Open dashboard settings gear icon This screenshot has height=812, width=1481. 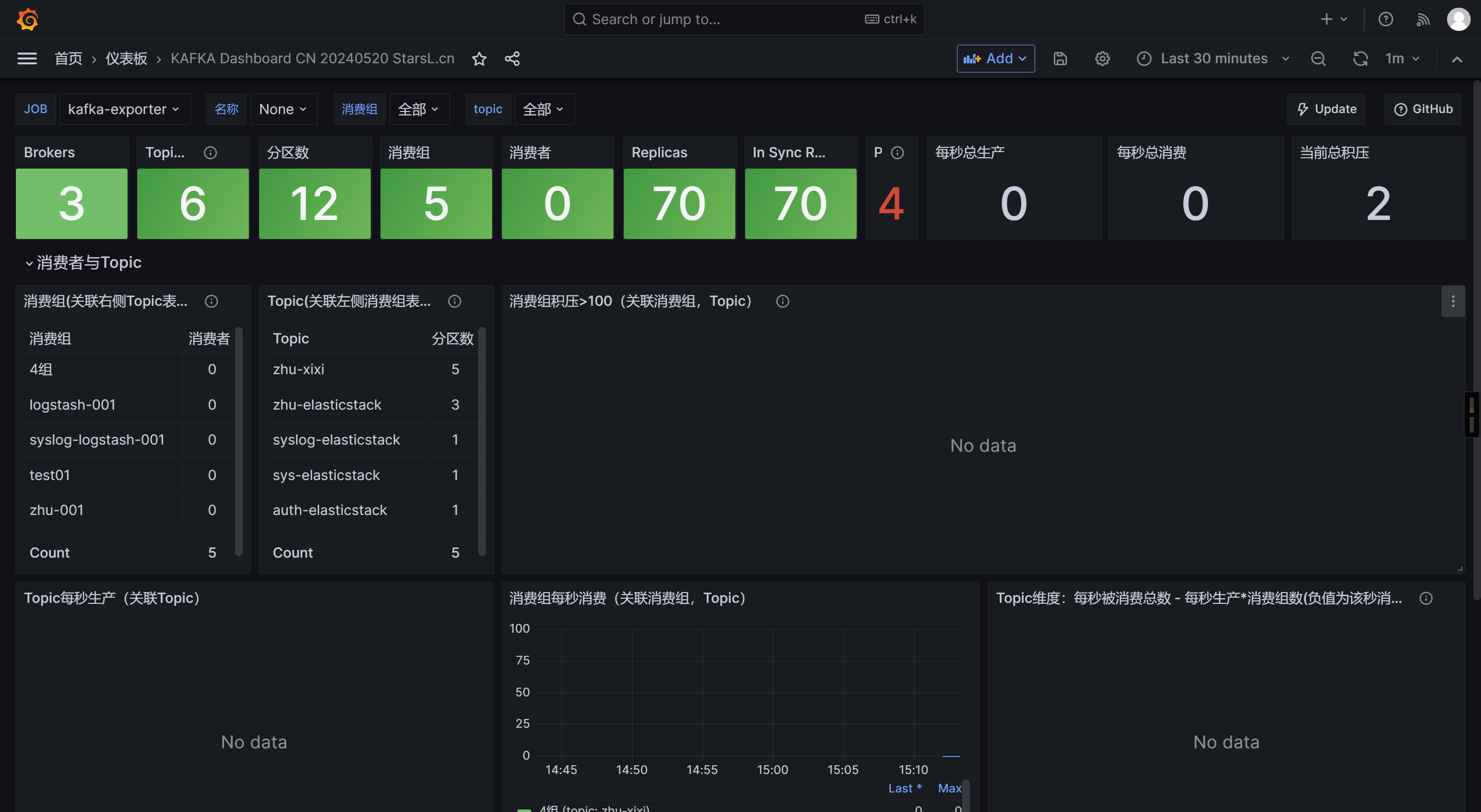[1101, 59]
